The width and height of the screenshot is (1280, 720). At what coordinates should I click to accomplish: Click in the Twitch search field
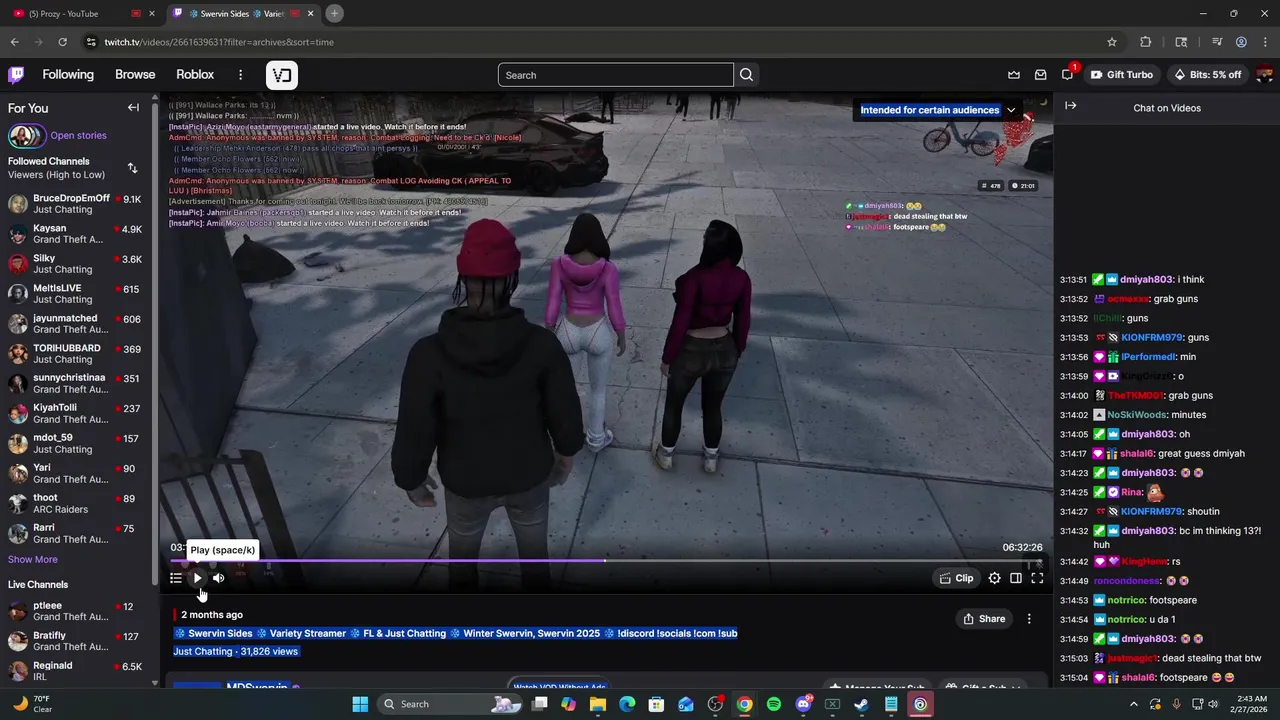(x=615, y=75)
